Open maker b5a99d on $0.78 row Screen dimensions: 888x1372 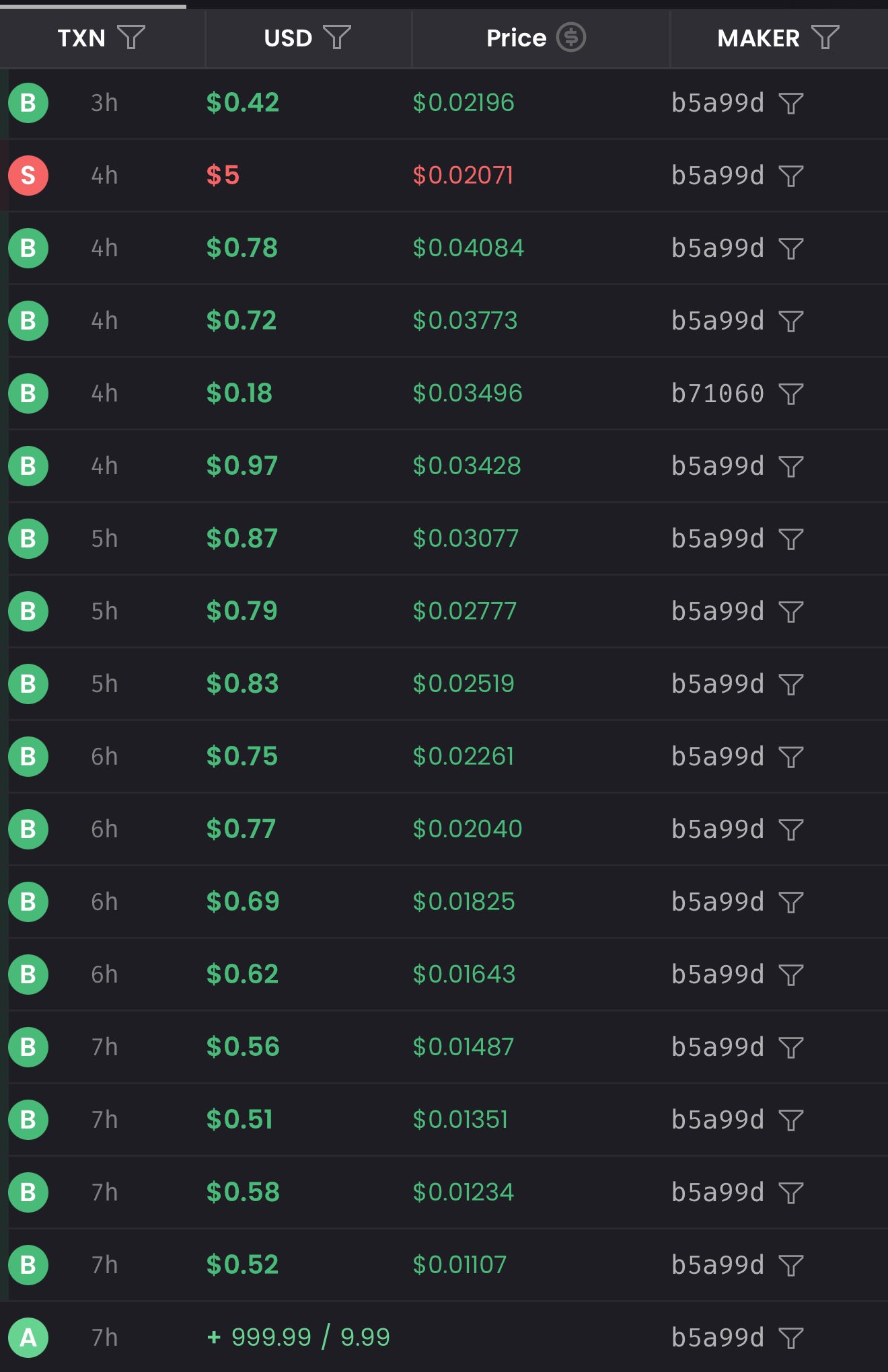[x=718, y=248]
